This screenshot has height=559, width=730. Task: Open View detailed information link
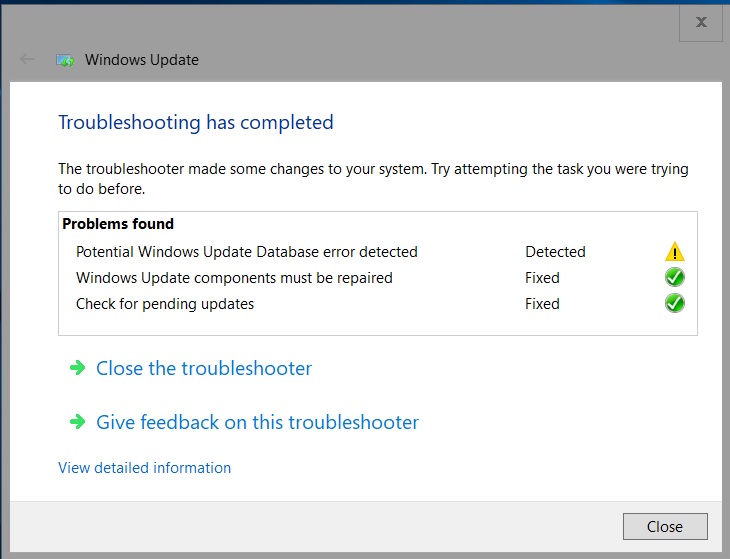pyautogui.click(x=144, y=467)
